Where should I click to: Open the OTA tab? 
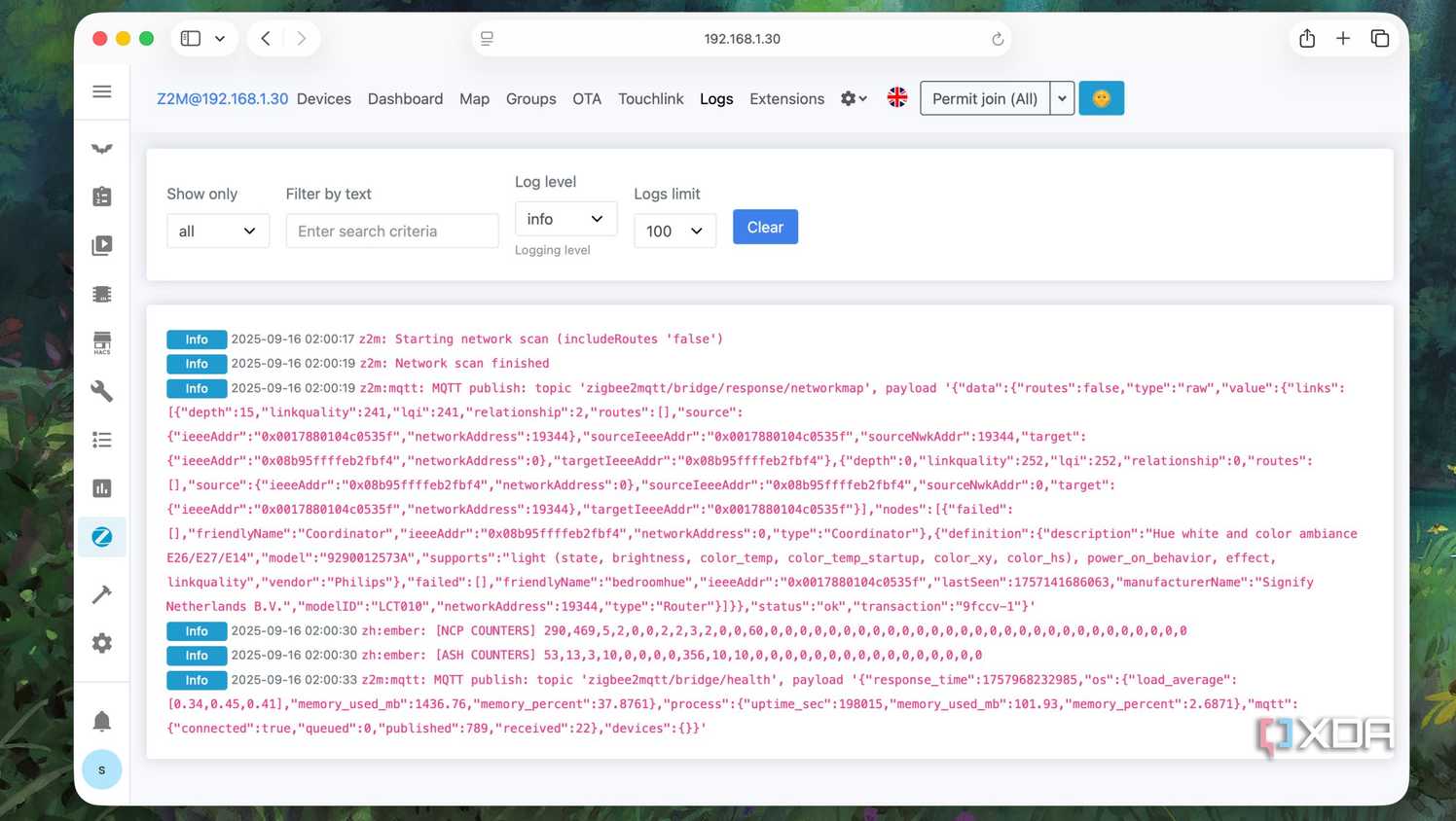587,98
